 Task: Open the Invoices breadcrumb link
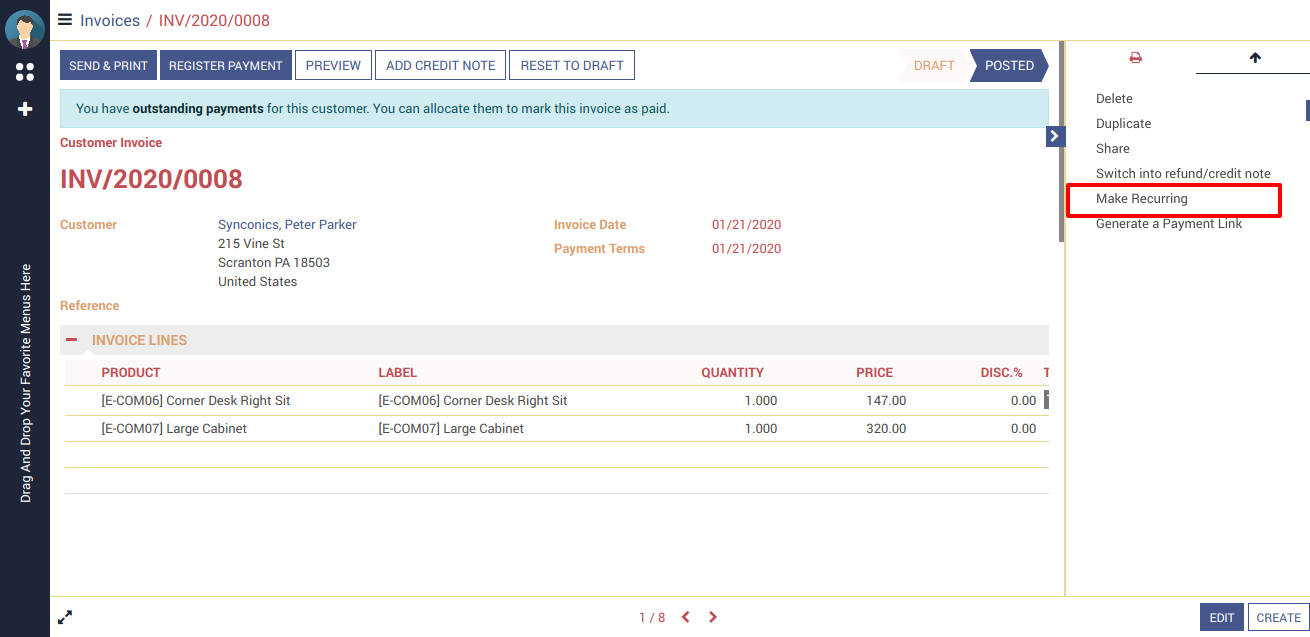click(x=109, y=20)
